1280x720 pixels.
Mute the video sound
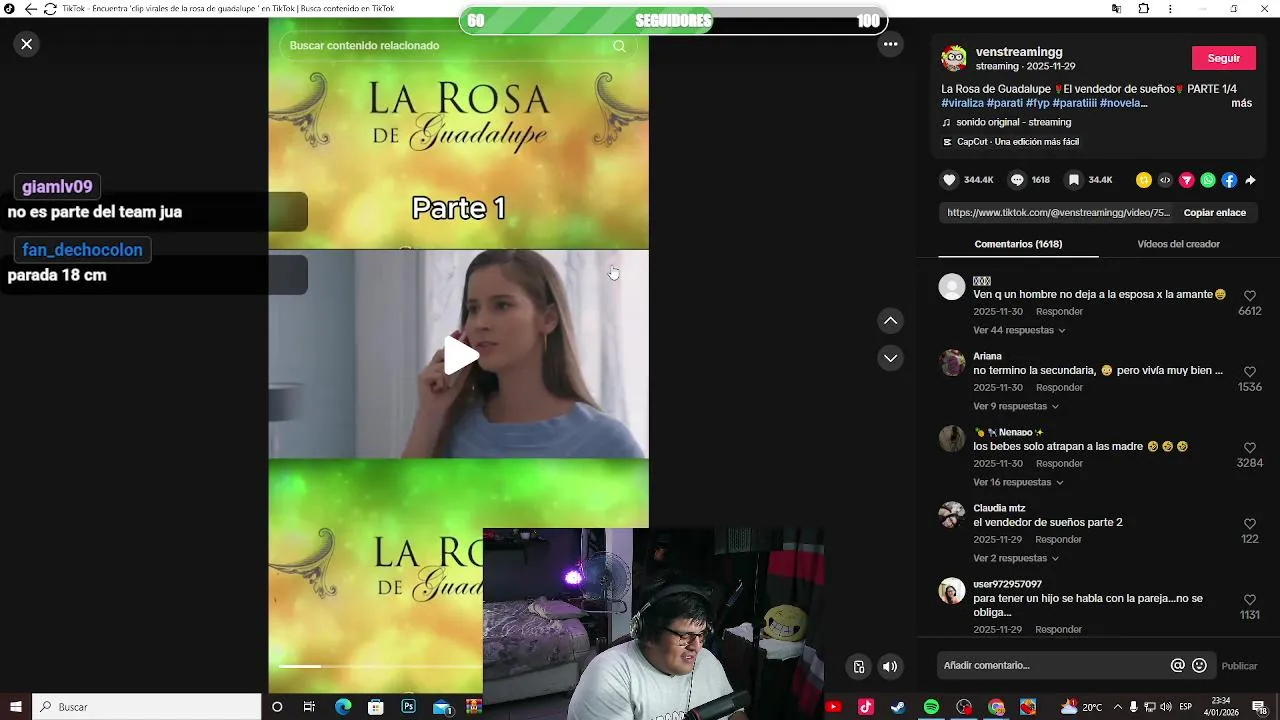coord(890,667)
